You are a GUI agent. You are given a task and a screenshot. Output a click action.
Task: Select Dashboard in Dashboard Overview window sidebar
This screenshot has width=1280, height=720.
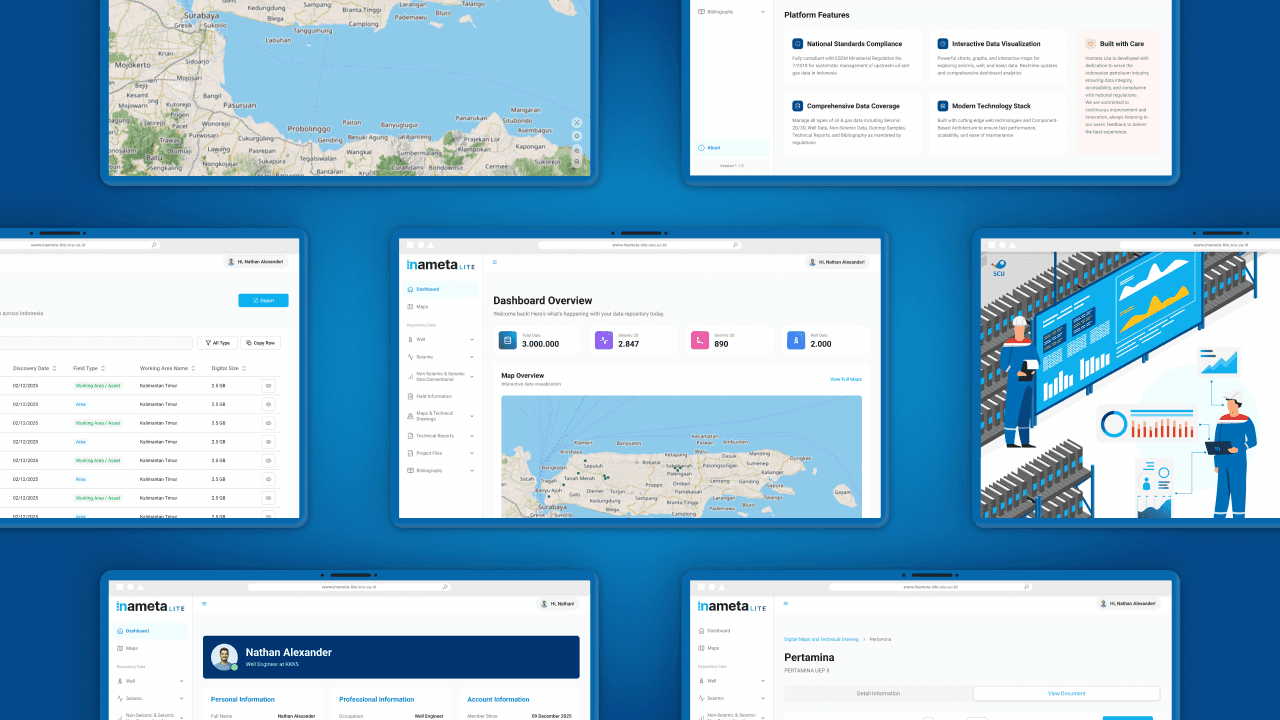[441, 289]
